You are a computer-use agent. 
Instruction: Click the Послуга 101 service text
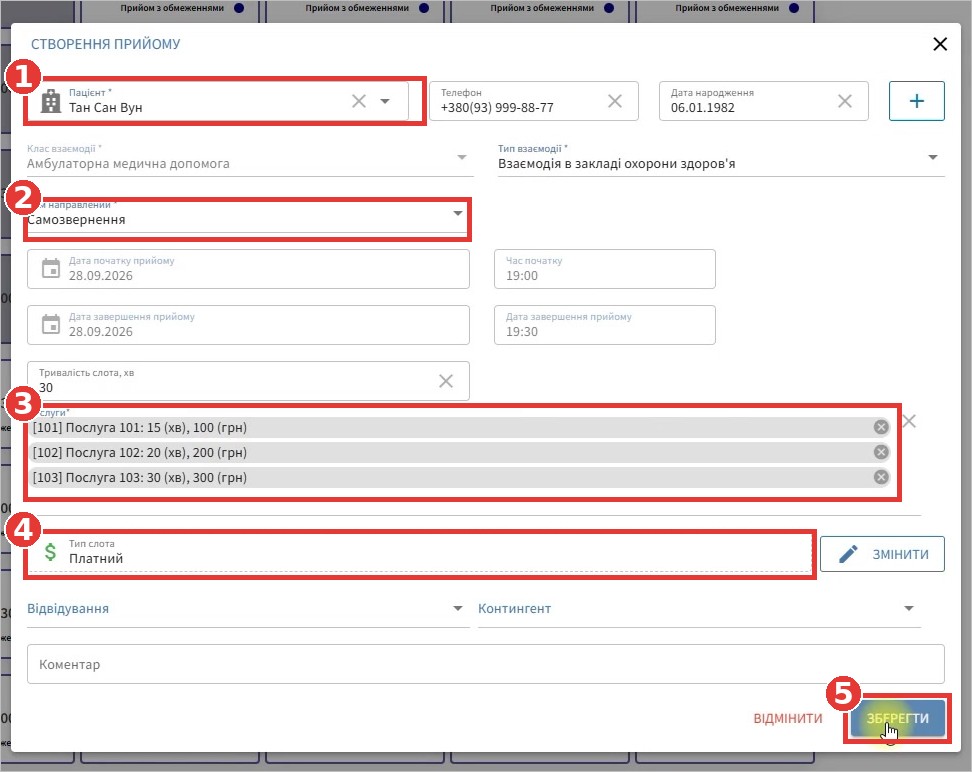140,427
